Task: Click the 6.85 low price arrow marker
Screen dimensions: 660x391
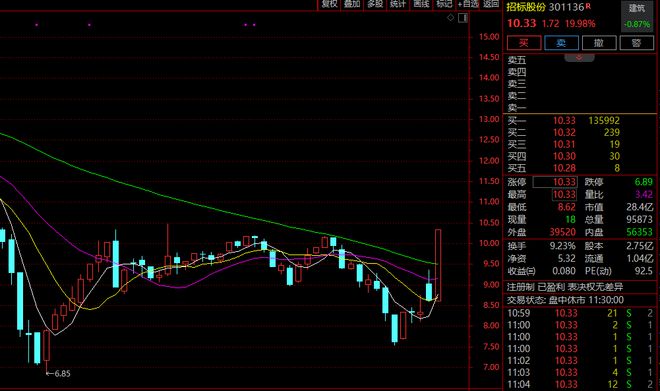Action: [59, 373]
